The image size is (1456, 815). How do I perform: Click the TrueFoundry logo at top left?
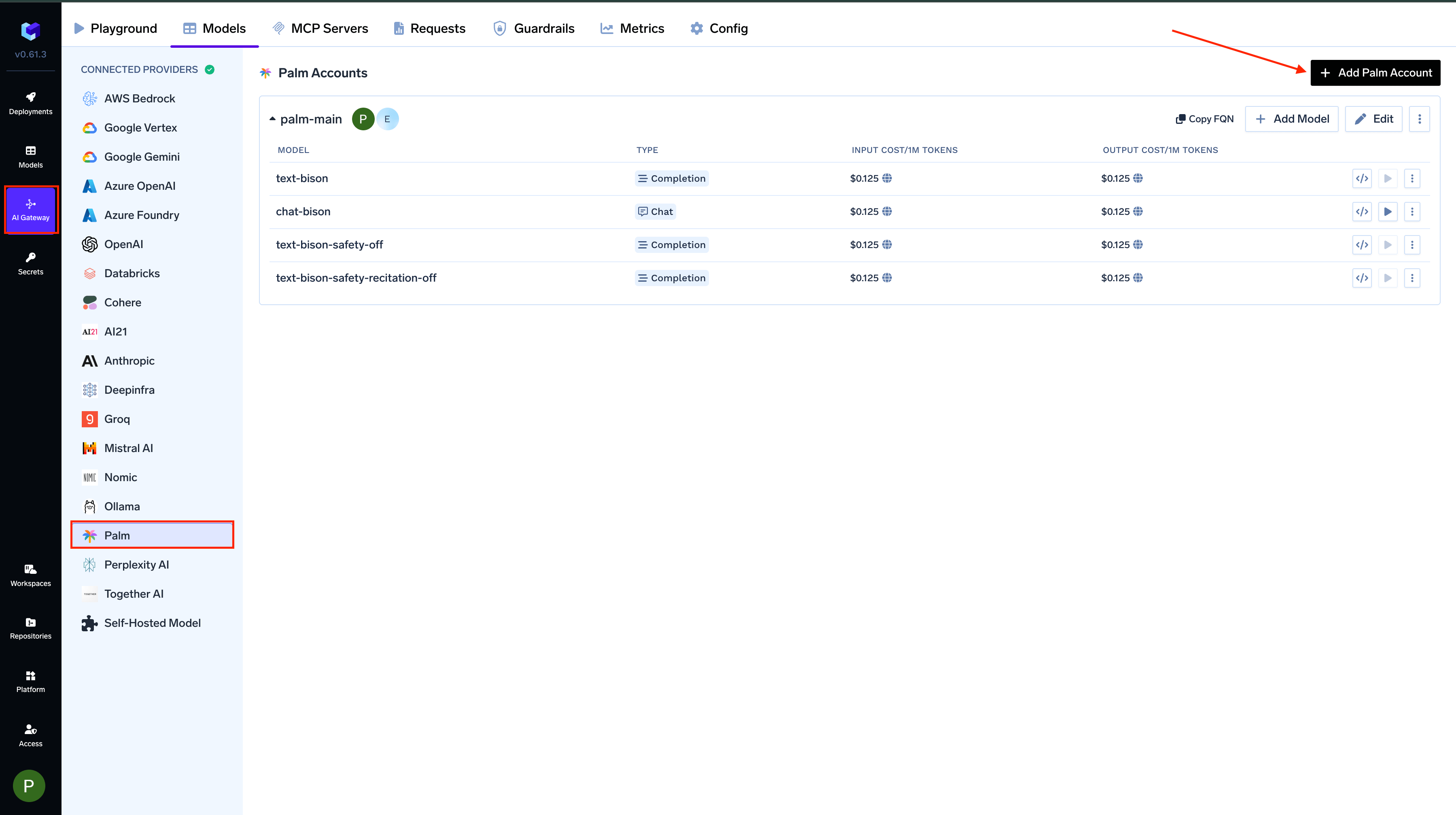tap(30, 31)
